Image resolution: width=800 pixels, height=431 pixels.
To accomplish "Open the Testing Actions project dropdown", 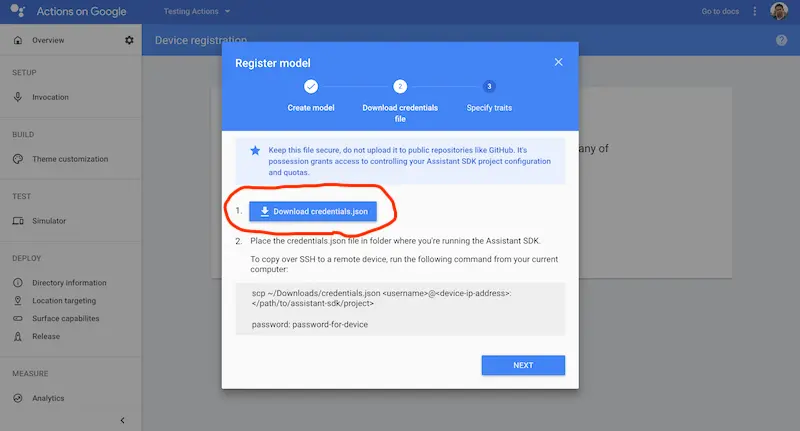I will 196,11.
